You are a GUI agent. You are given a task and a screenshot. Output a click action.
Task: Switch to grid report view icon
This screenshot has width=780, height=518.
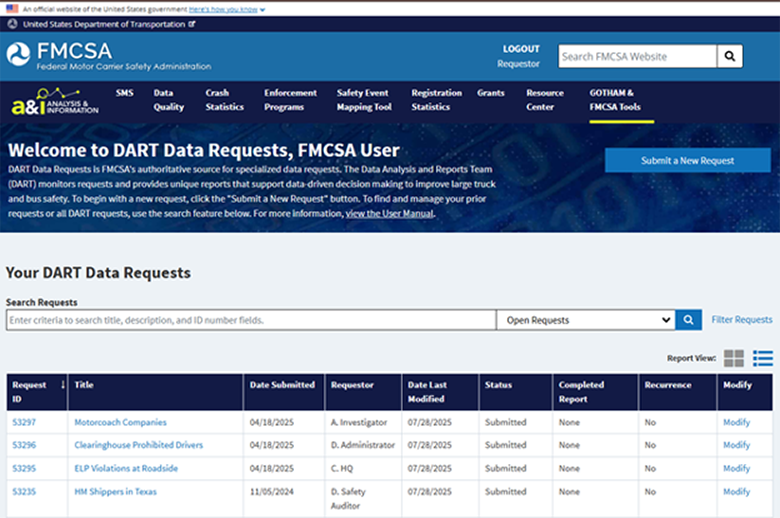[734, 358]
